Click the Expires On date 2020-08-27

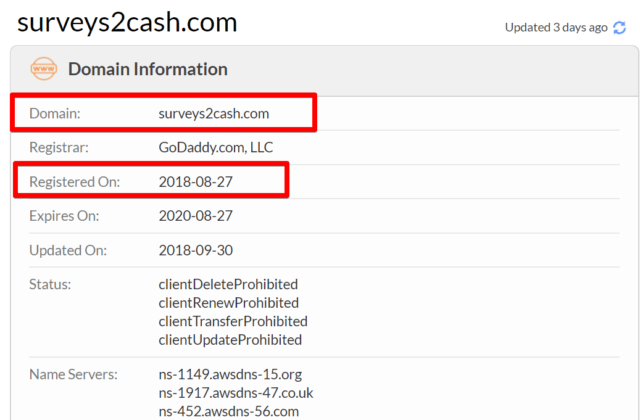click(196, 216)
